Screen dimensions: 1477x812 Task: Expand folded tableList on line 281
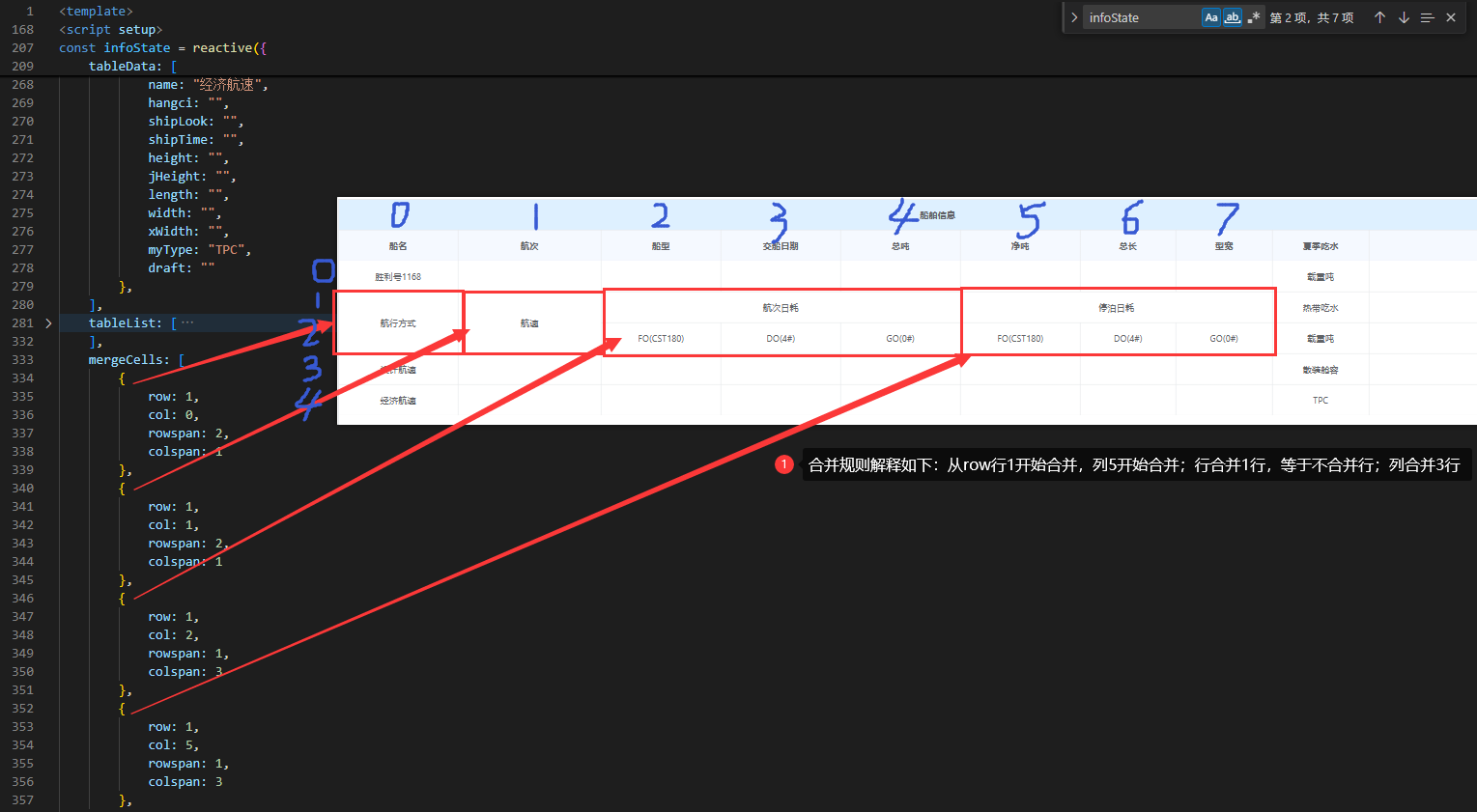point(48,323)
